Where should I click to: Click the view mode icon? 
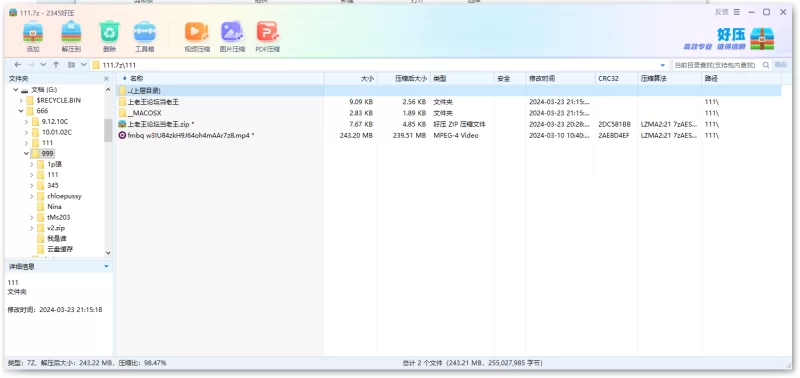[x=71, y=65]
